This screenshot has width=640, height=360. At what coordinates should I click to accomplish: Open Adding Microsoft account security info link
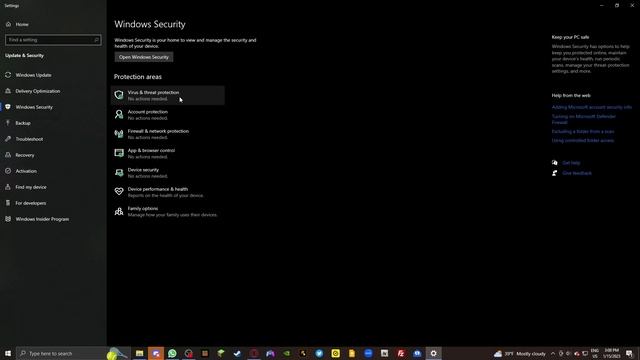point(591,107)
